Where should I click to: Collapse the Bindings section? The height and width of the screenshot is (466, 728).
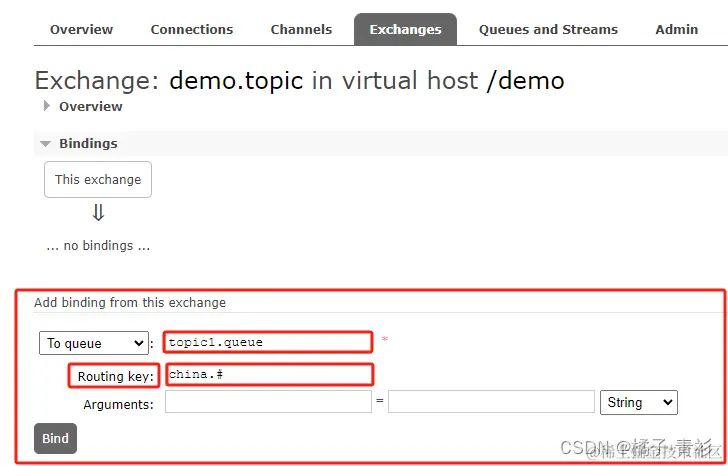[79, 143]
